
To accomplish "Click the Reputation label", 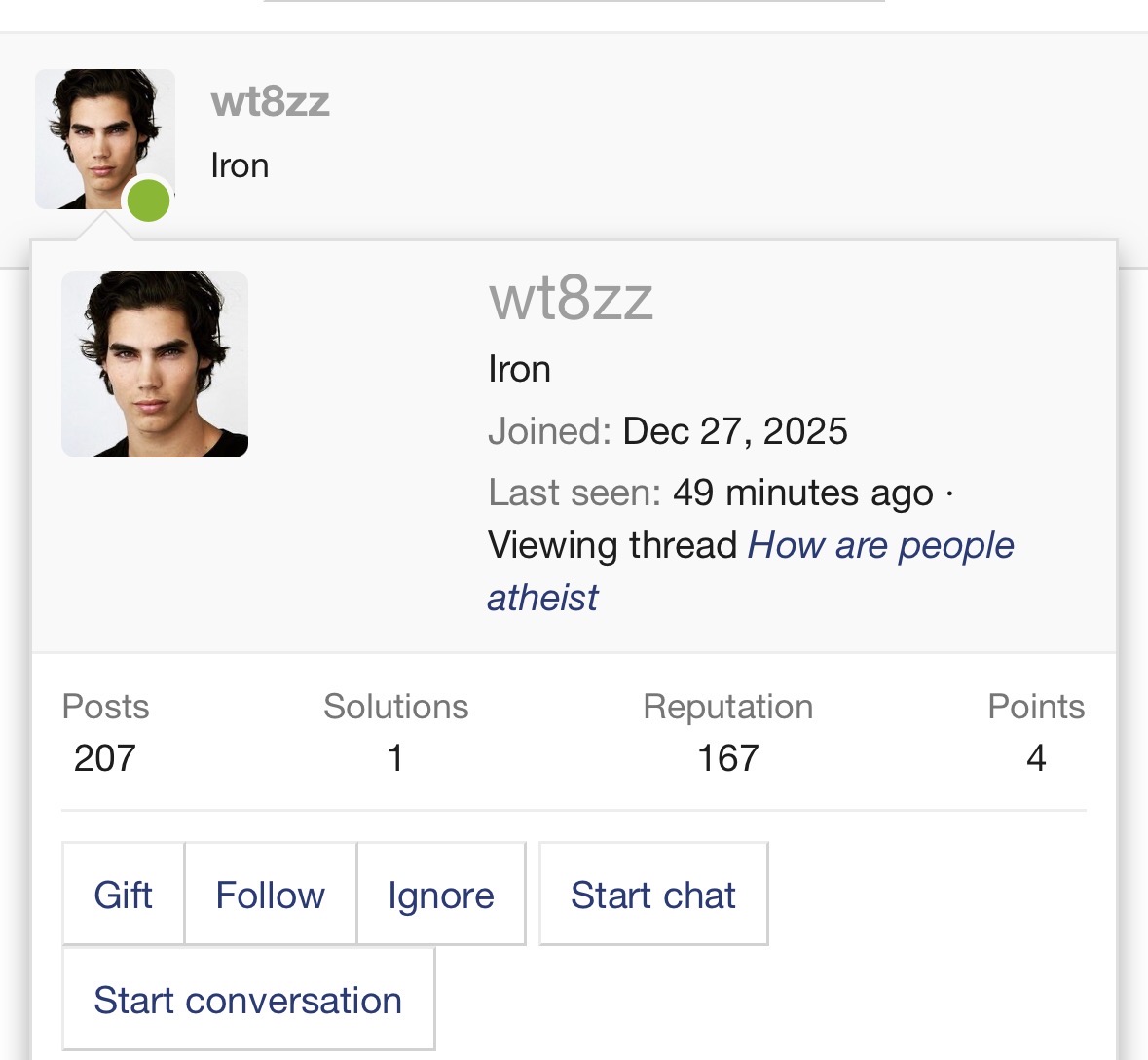I will click(727, 707).
